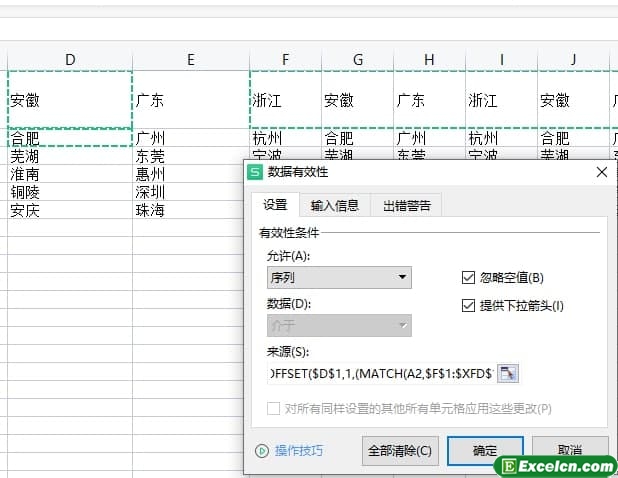Image resolution: width=618 pixels, height=478 pixels.
Task: Click inside the 来源 formula input field
Action: (x=380, y=373)
